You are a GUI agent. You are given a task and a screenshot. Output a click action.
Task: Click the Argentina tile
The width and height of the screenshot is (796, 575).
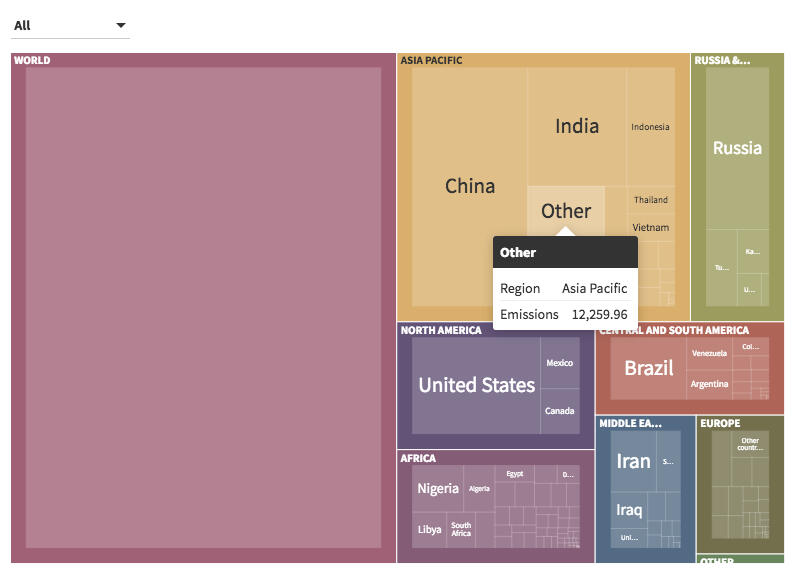point(709,384)
